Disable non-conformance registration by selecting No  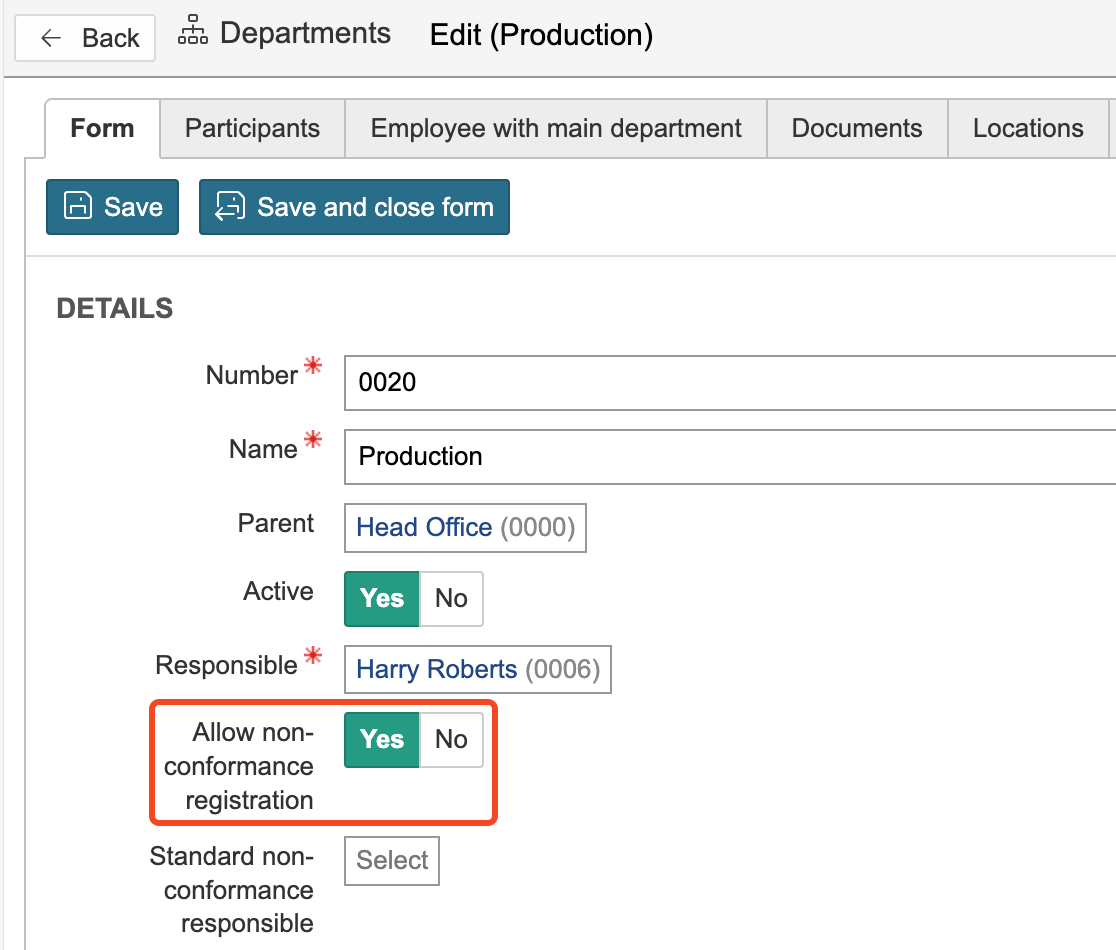(451, 739)
